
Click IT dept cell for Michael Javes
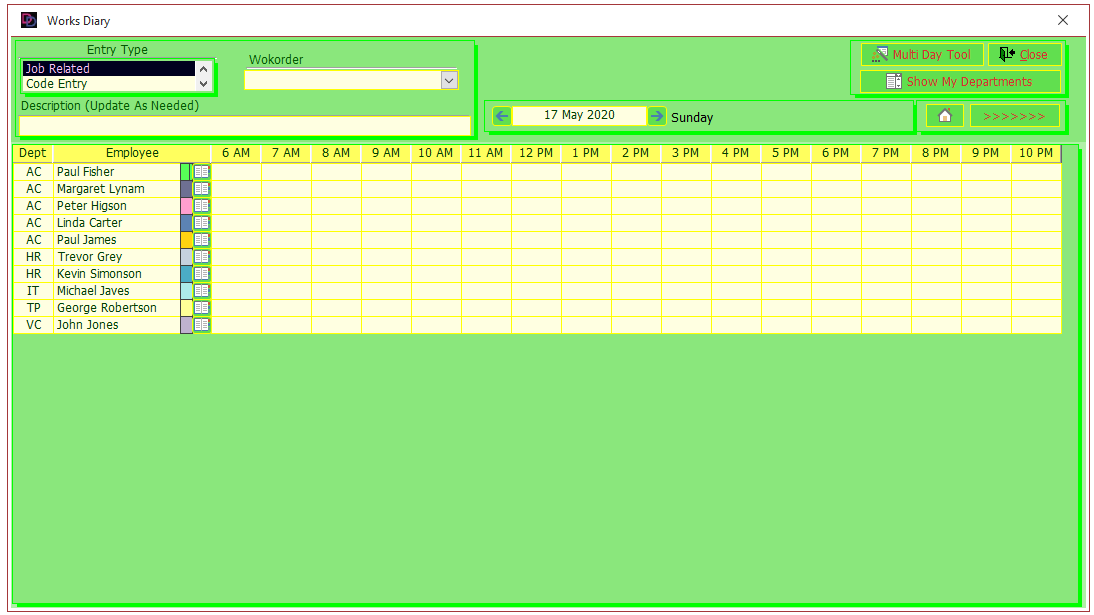click(33, 290)
